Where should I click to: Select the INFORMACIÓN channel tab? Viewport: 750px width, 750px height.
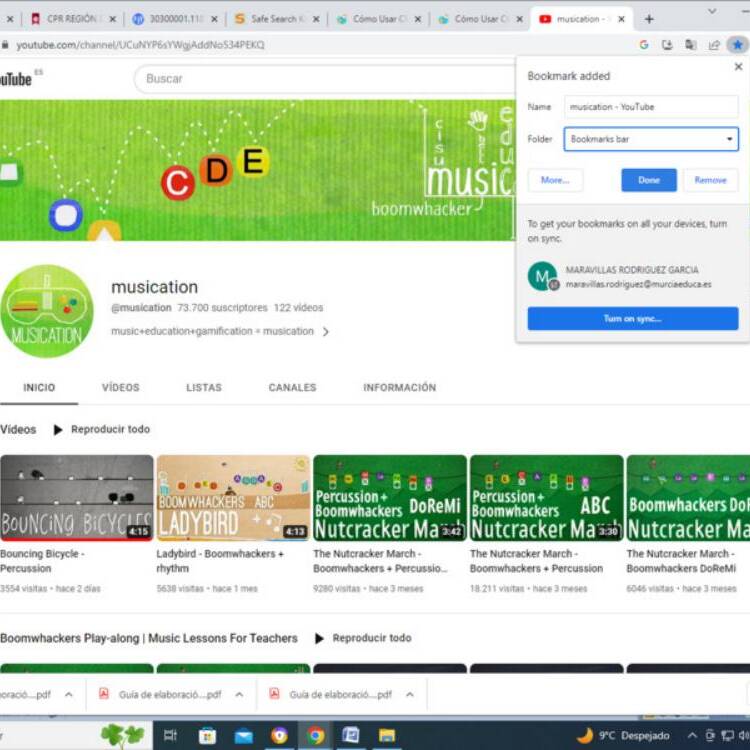click(x=399, y=387)
